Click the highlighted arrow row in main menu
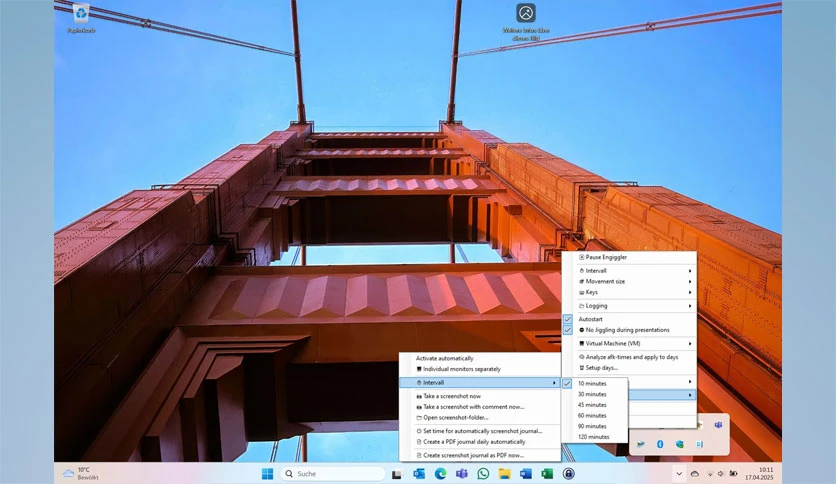Image resolution: width=836 pixels, height=484 pixels. 662,395
